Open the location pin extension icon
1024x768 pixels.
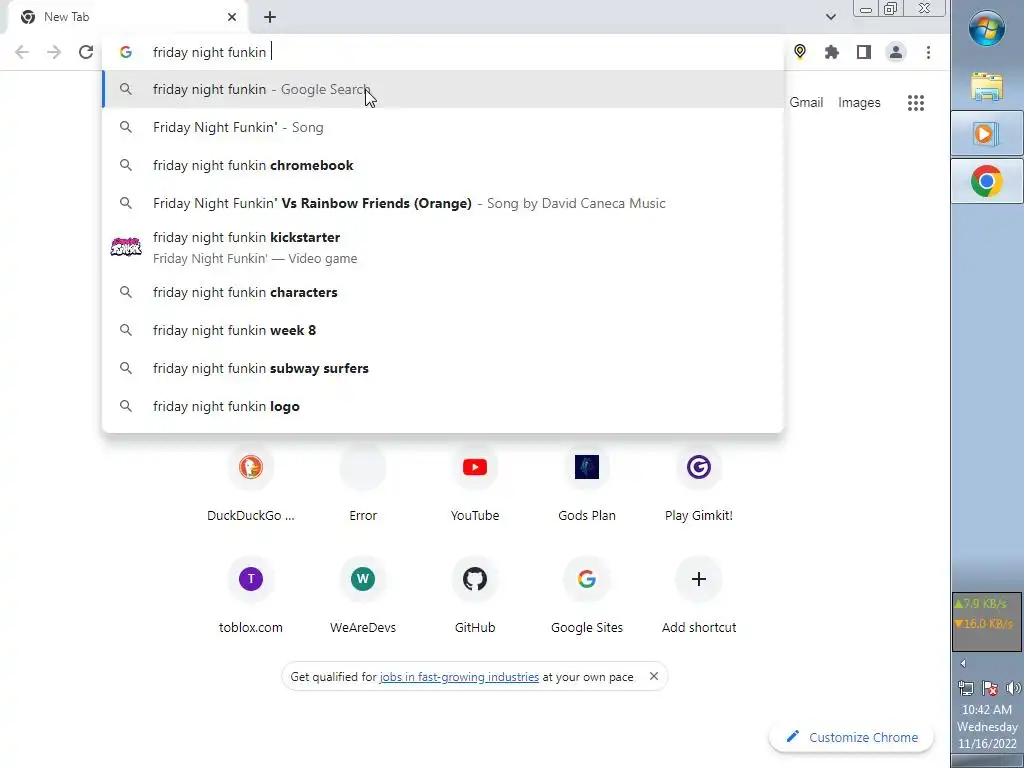coord(799,52)
